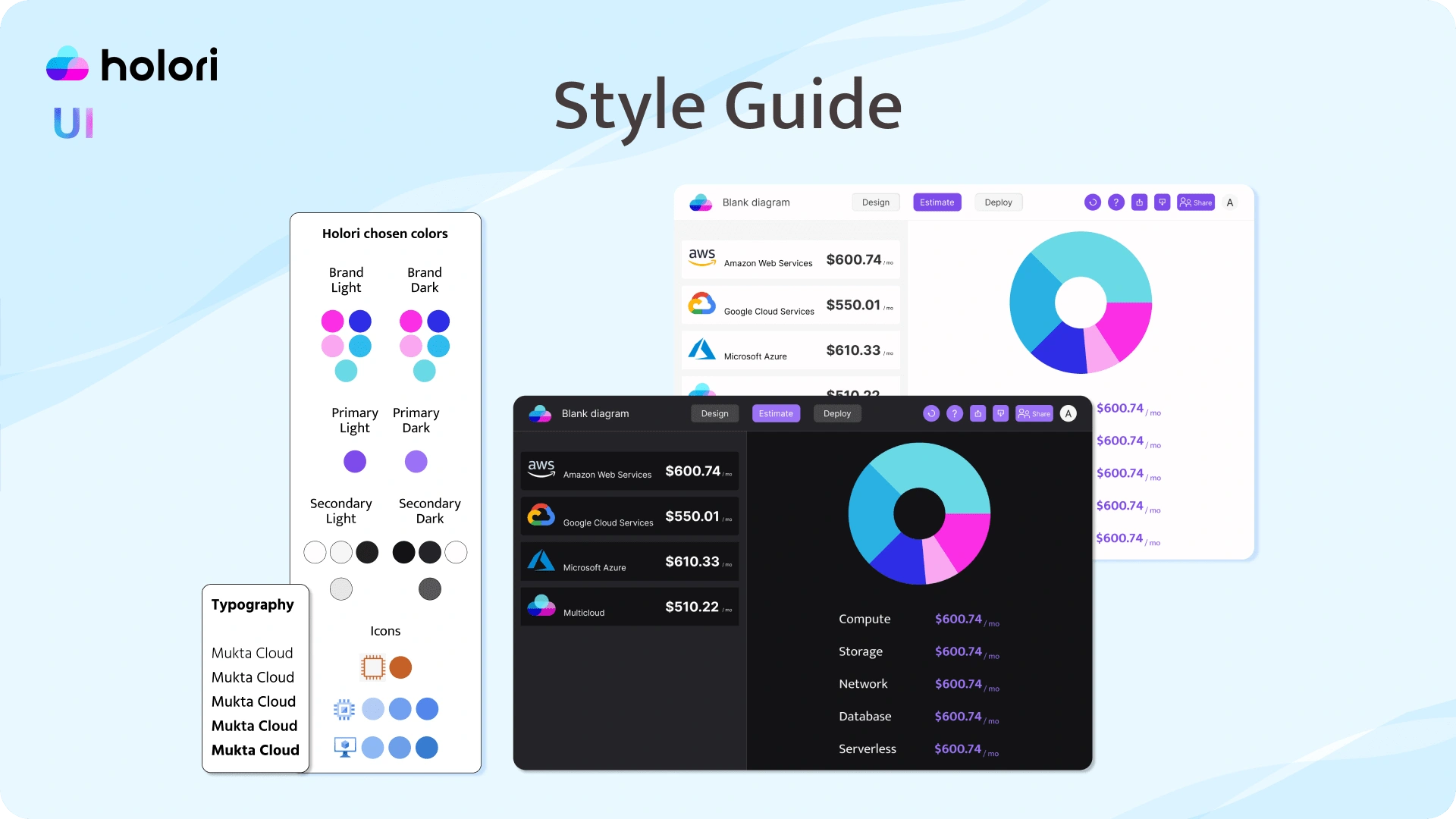Click the presentation feedback icon next to Share
Screen dimensions: 1456x819
click(x=1001, y=413)
